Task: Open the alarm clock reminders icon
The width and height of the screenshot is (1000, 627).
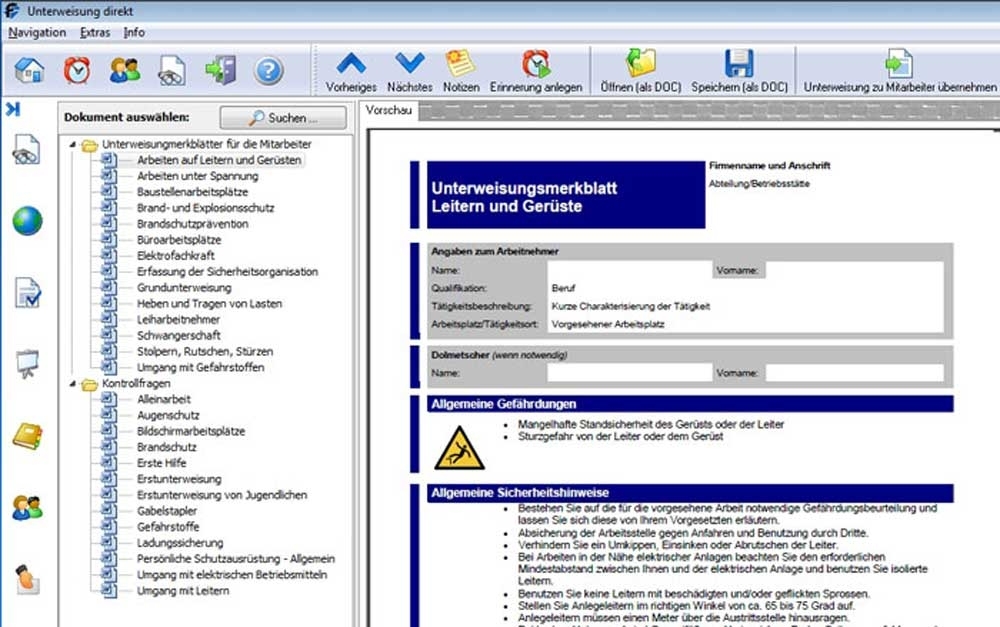Action: (x=77, y=70)
